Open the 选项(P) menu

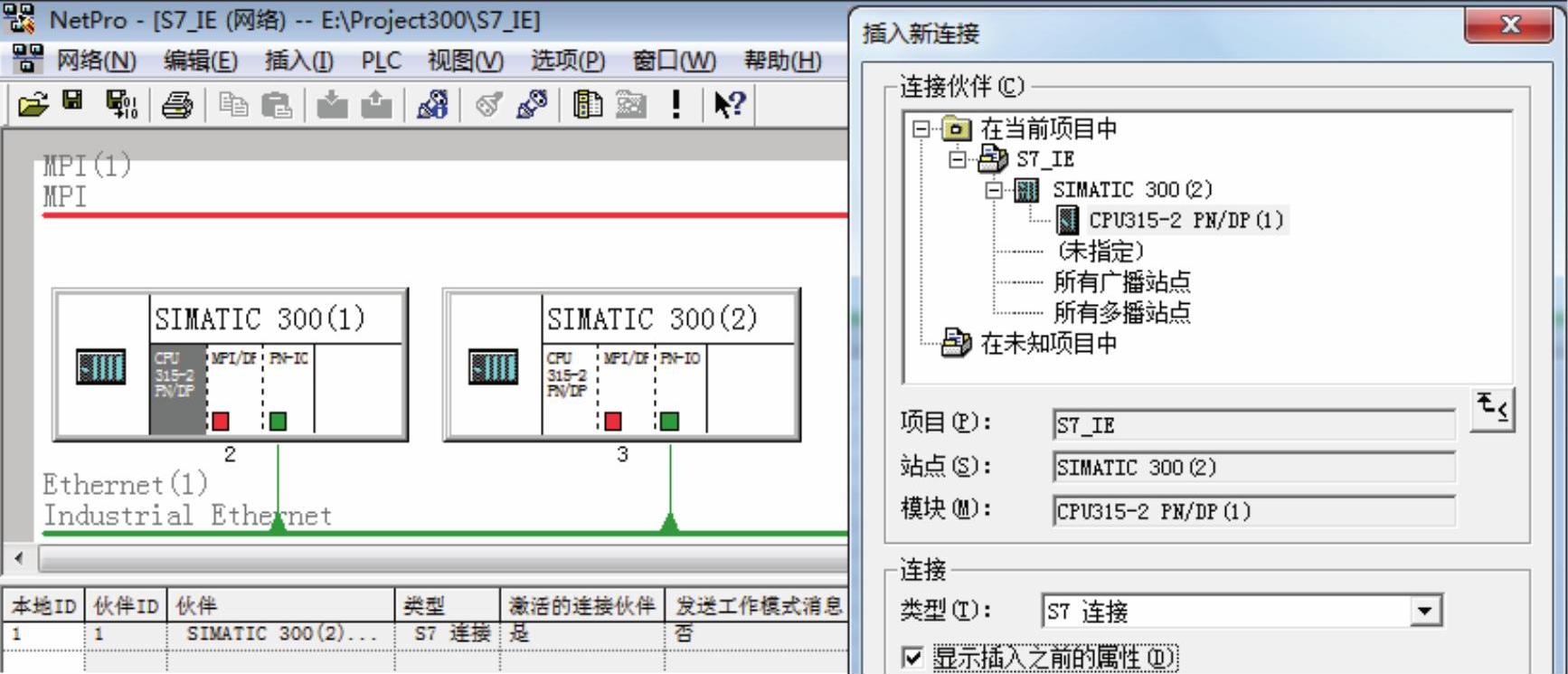(x=568, y=61)
